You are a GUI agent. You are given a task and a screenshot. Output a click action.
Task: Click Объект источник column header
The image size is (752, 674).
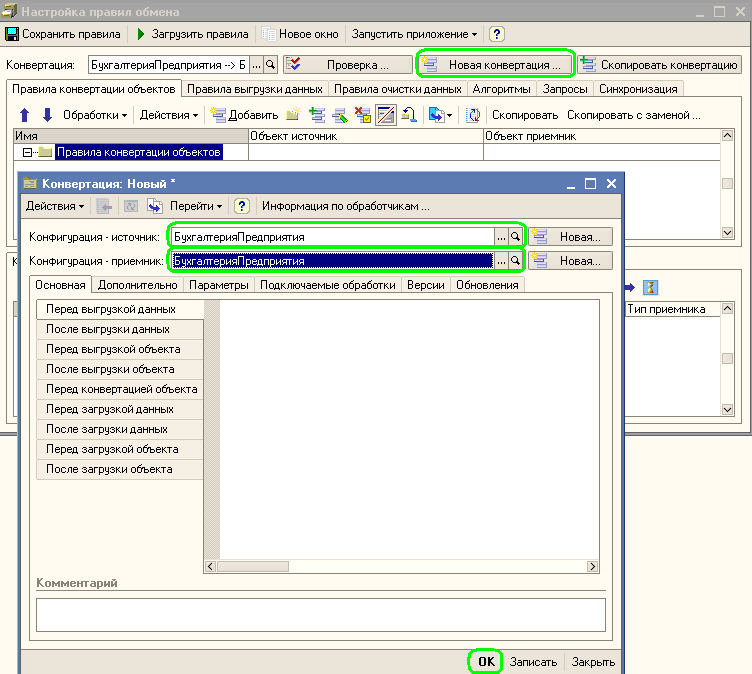(x=366, y=136)
